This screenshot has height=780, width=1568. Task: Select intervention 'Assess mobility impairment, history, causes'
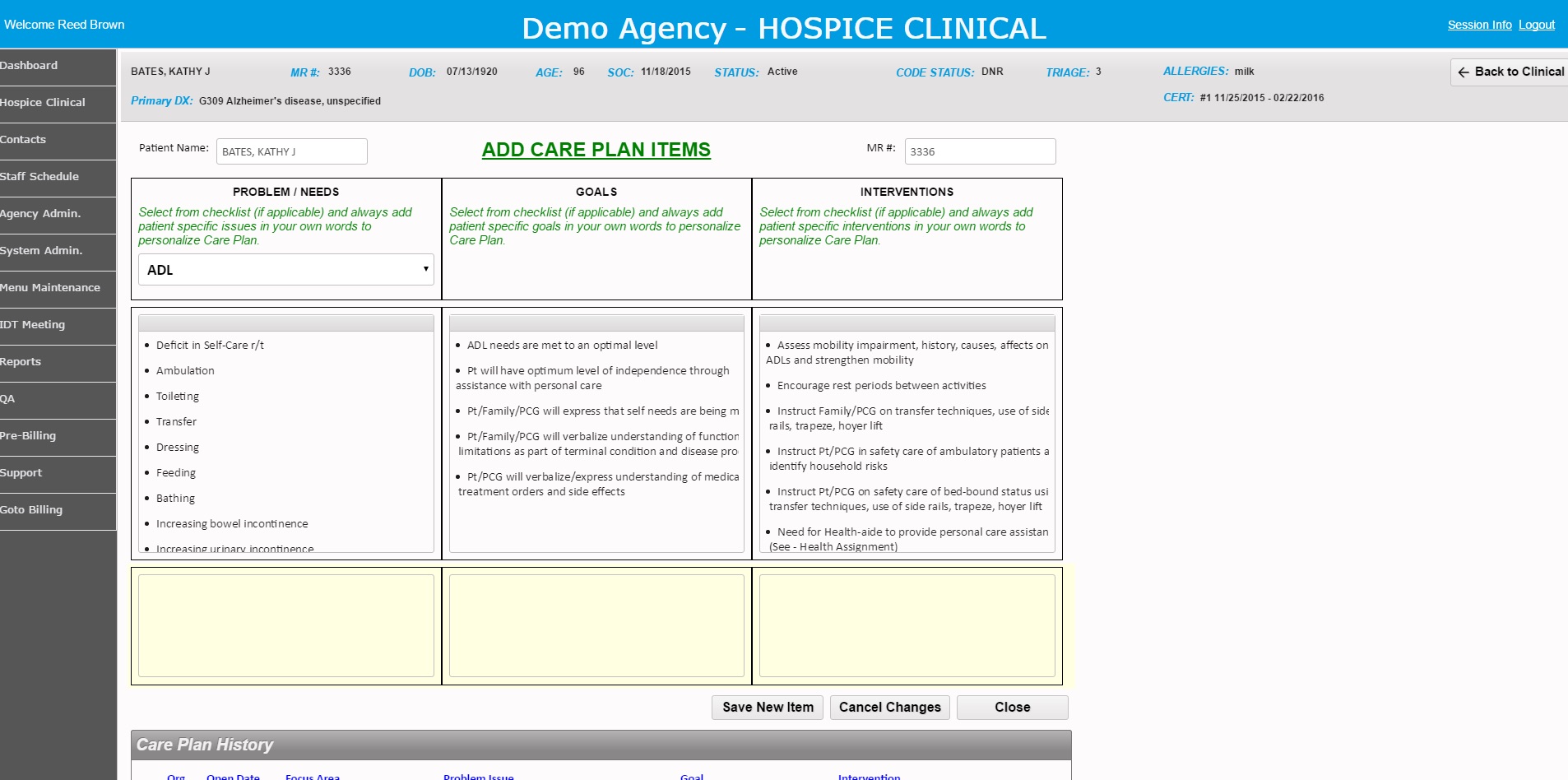(x=907, y=352)
